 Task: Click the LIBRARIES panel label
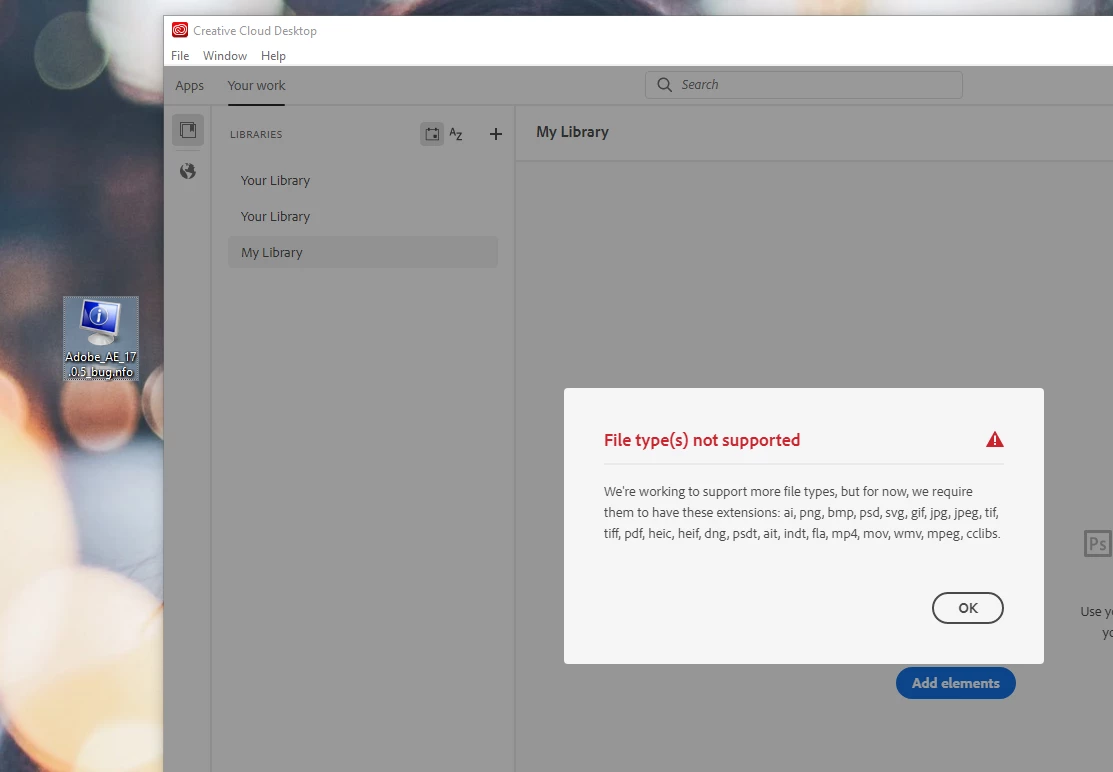click(x=256, y=134)
